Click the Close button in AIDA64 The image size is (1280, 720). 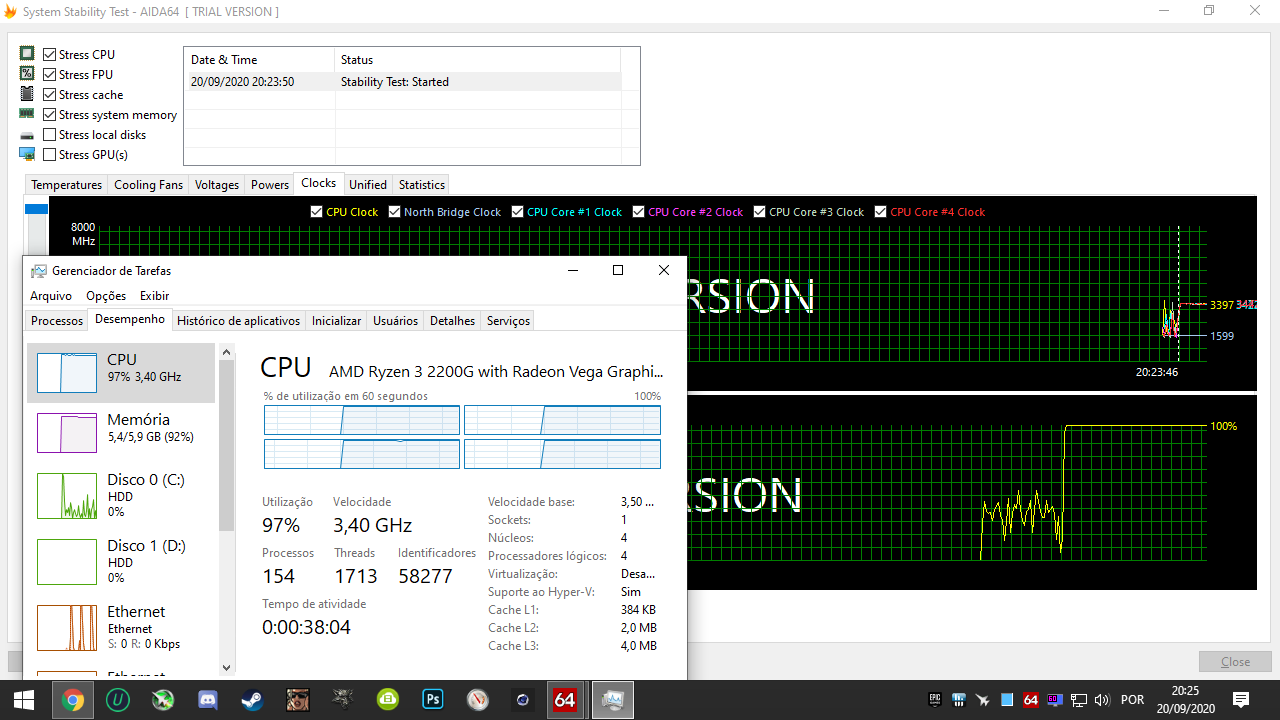point(1236,661)
